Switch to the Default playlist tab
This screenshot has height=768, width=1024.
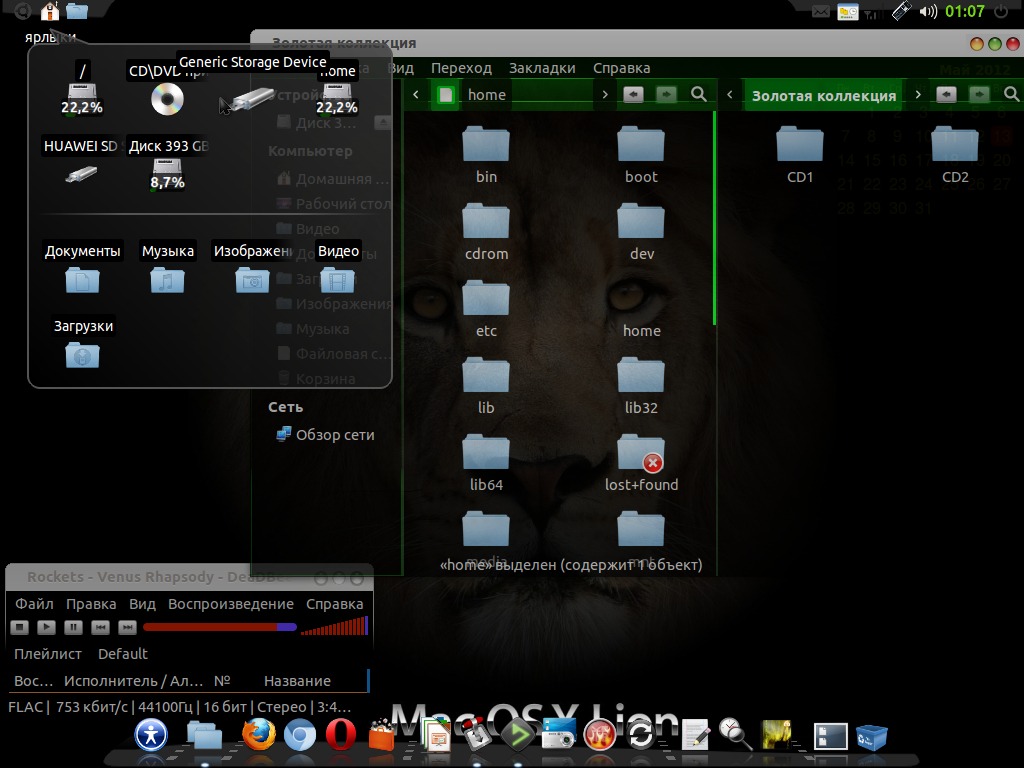coord(123,654)
